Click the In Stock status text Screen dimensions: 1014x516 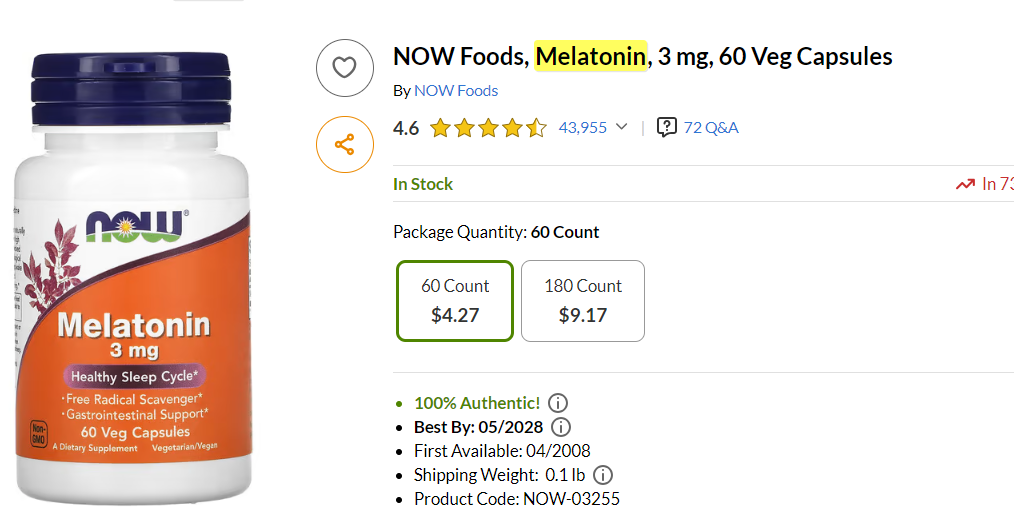tap(423, 184)
